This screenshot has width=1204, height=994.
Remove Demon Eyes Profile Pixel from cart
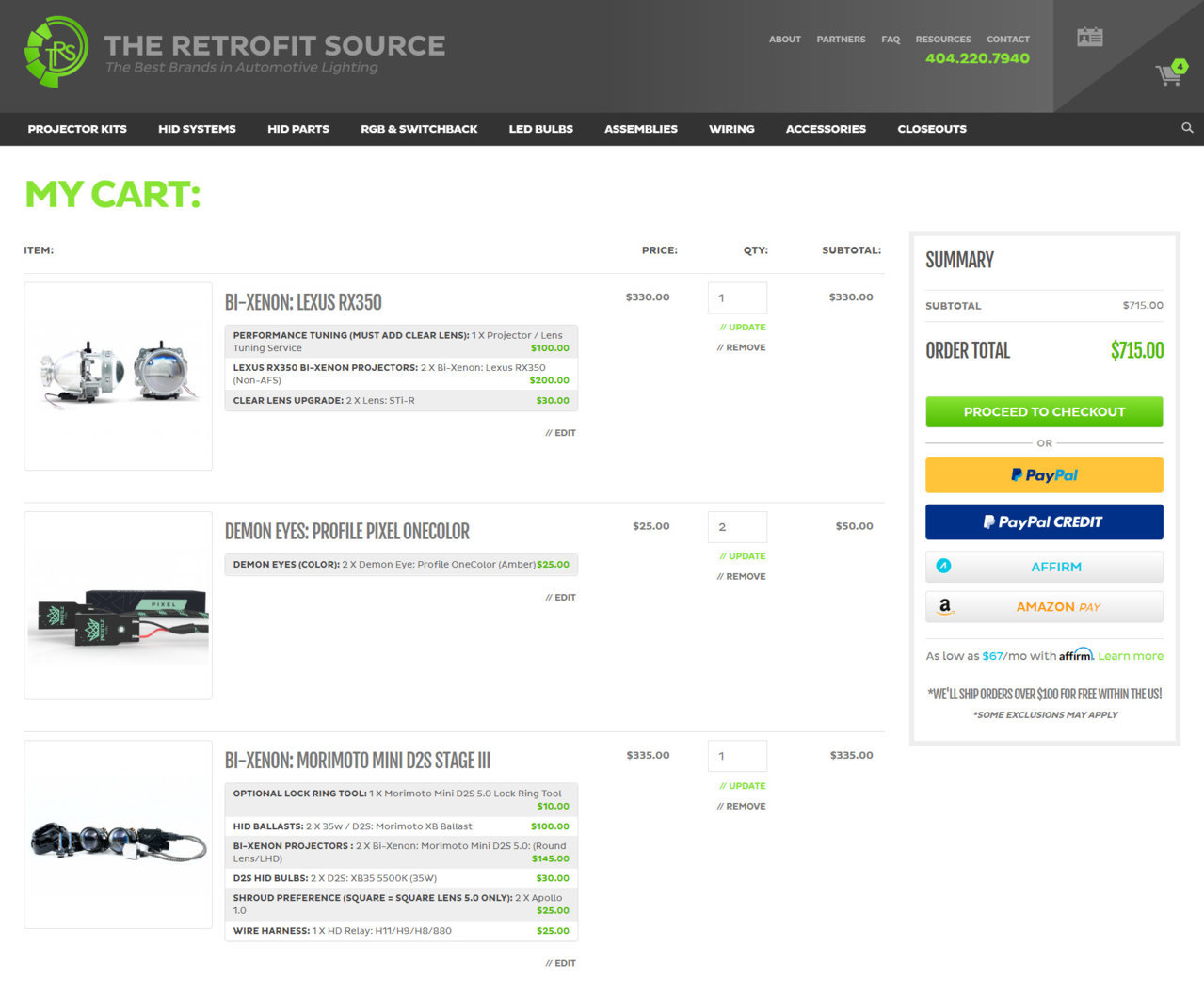(x=742, y=576)
